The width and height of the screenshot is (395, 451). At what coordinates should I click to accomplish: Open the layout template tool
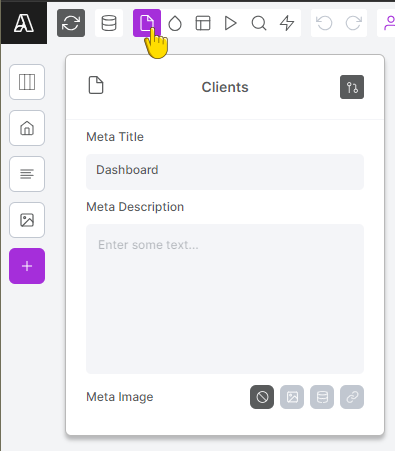click(203, 23)
